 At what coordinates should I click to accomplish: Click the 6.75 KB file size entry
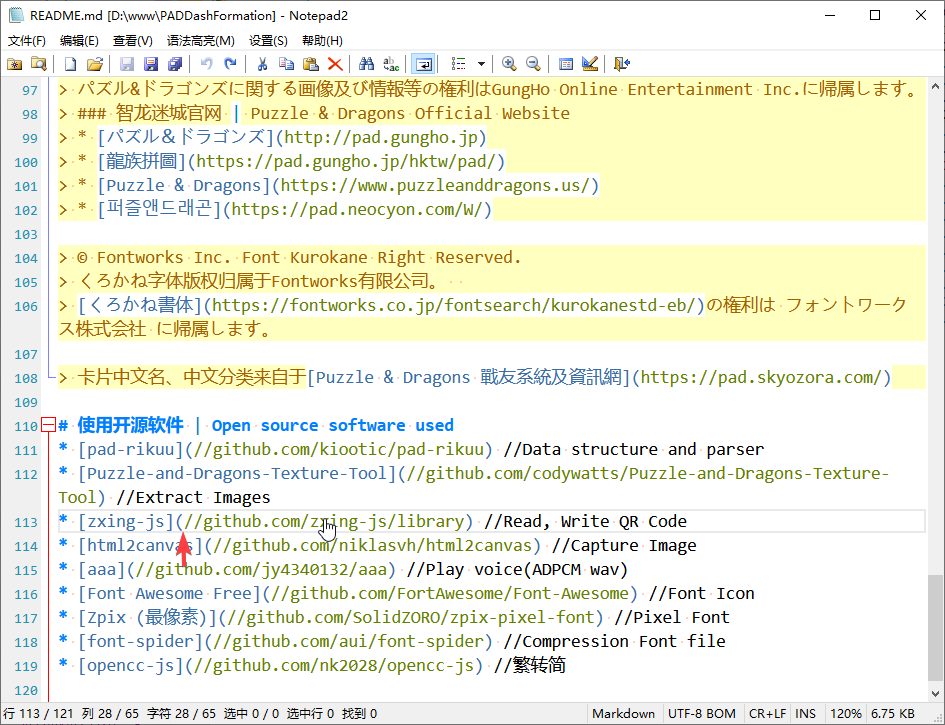coord(893,714)
